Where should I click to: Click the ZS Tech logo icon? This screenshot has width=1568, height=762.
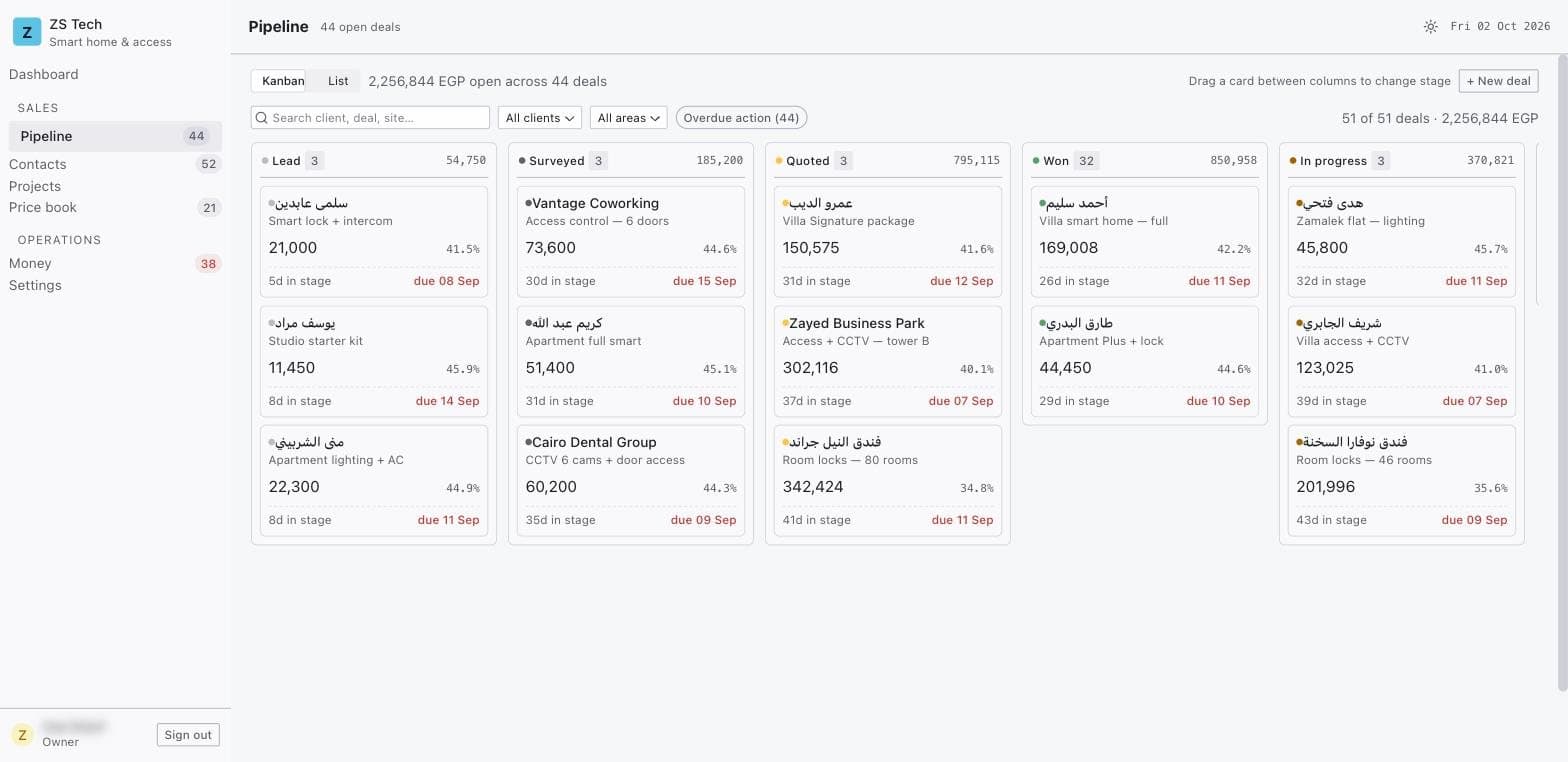coord(27,32)
